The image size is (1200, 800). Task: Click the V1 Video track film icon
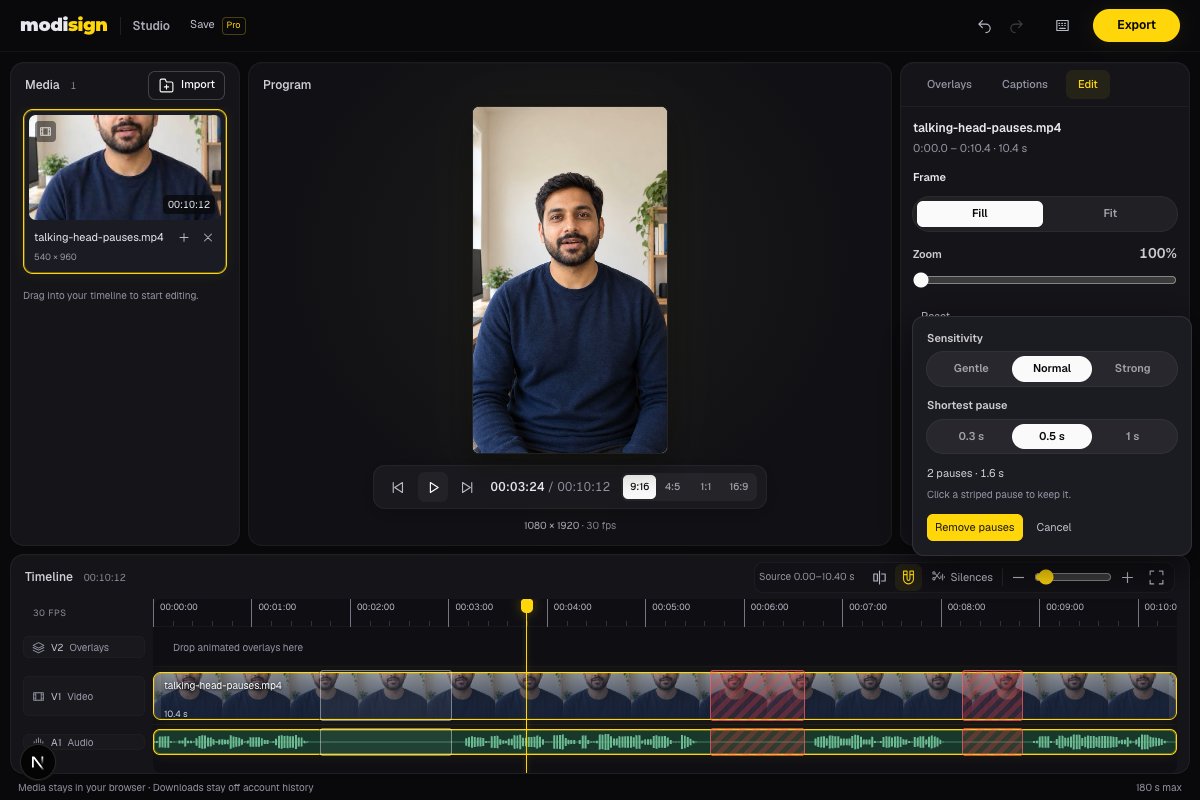pyautogui.click(x=38, y=696)
